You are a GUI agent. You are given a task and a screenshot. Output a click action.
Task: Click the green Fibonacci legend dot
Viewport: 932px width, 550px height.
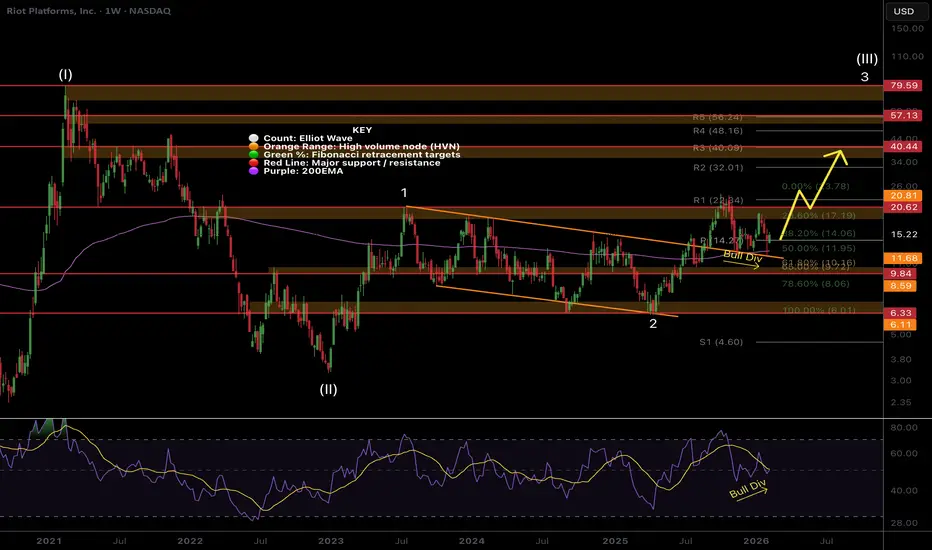pos(254,155)
